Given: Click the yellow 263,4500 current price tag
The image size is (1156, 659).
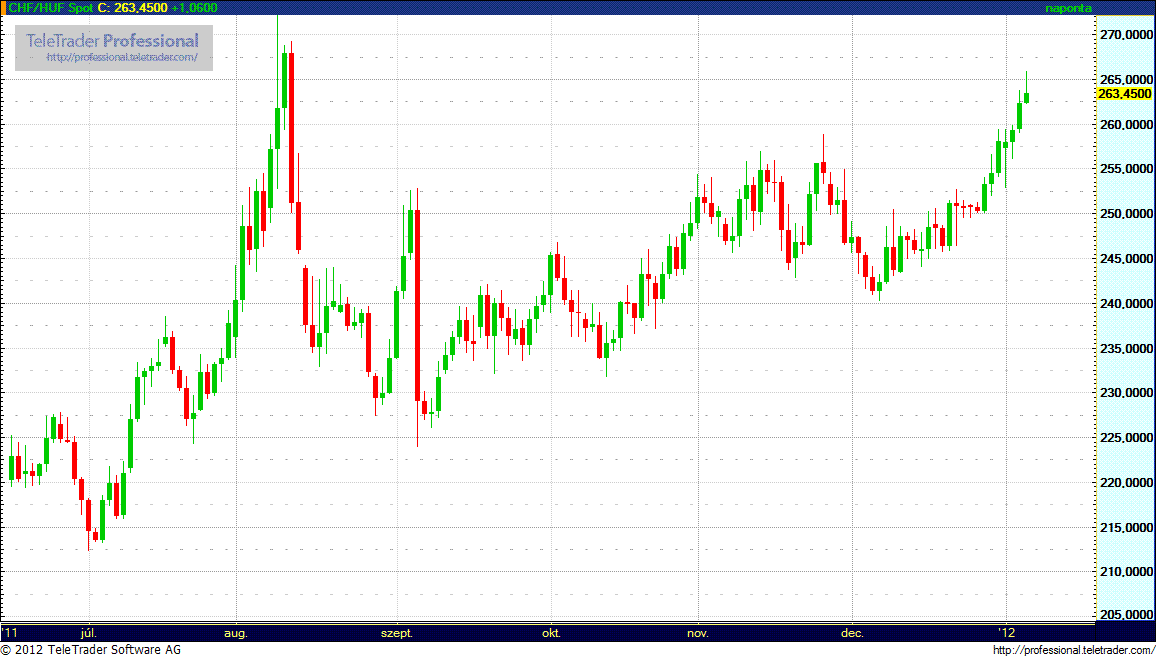Looking at the screenshot, I should (x=1124, y=94).
